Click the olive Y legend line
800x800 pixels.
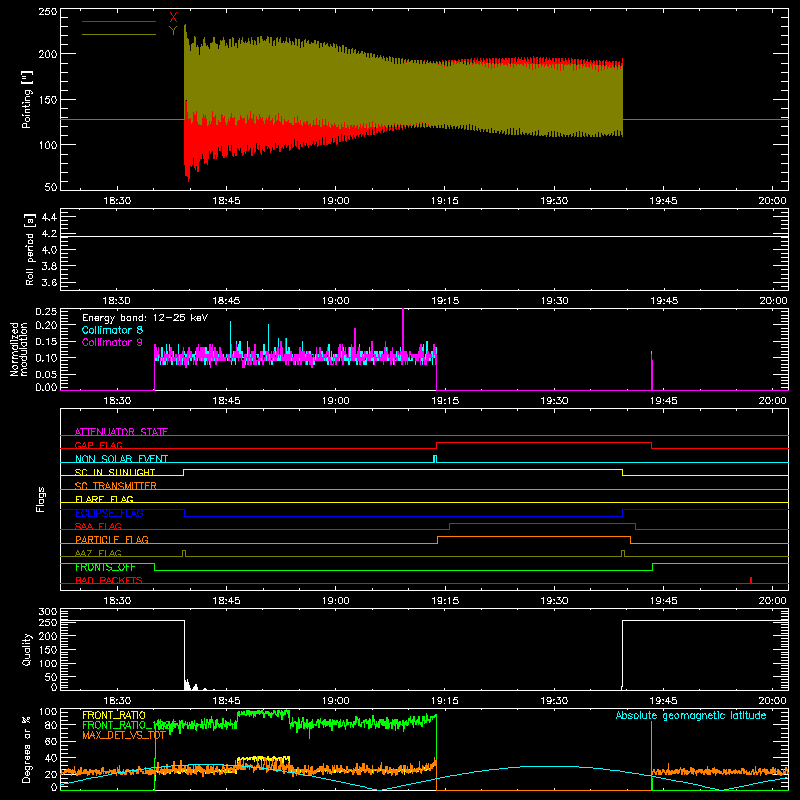(119, 35)
